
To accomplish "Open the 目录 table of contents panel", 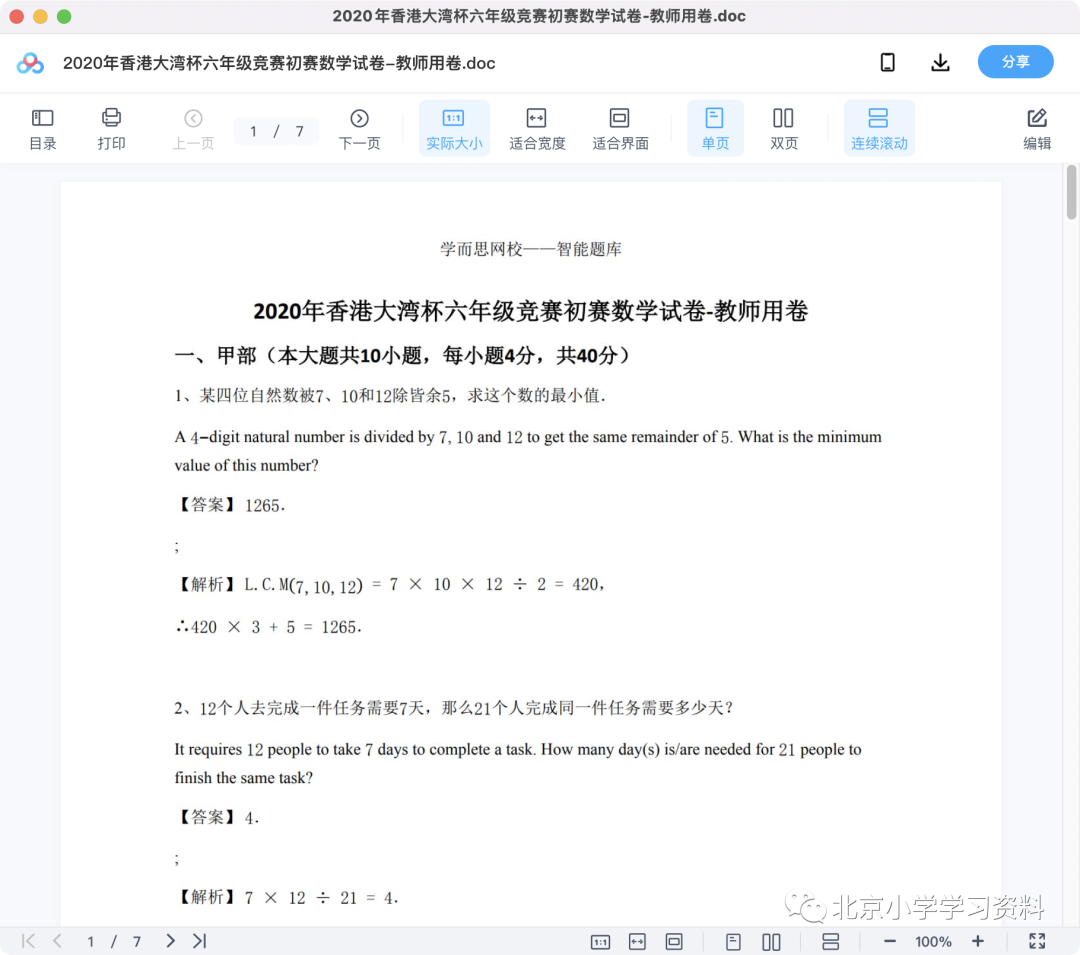I will click(x=43, y=129).
